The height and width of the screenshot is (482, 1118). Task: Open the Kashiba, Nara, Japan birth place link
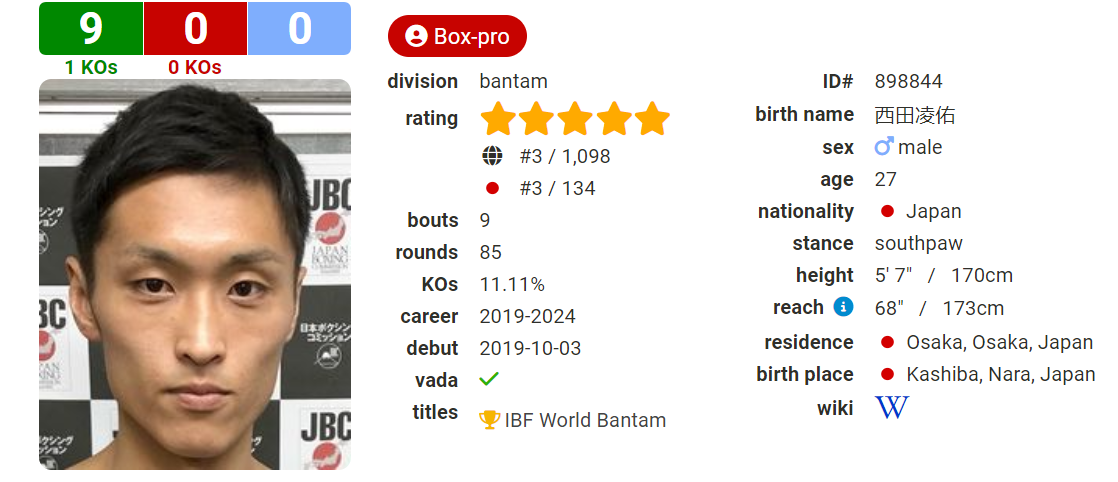coord(1000,374)
